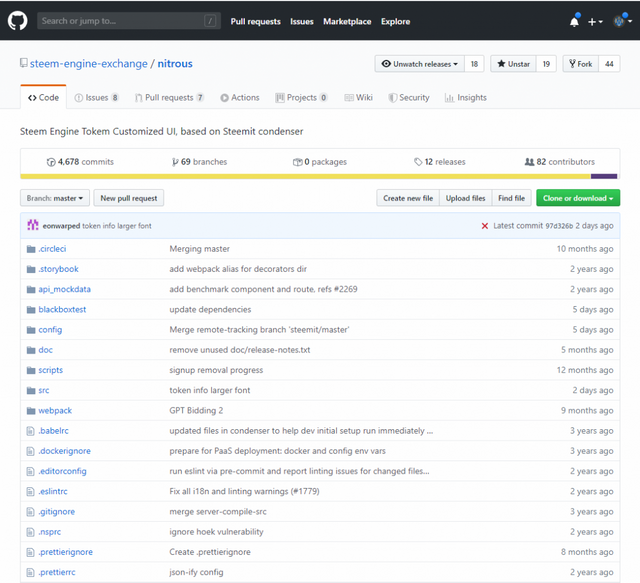Viewport: 640px width, 583px height.
Task: Open Explore in top navigation
Action: tap(395, 22)
